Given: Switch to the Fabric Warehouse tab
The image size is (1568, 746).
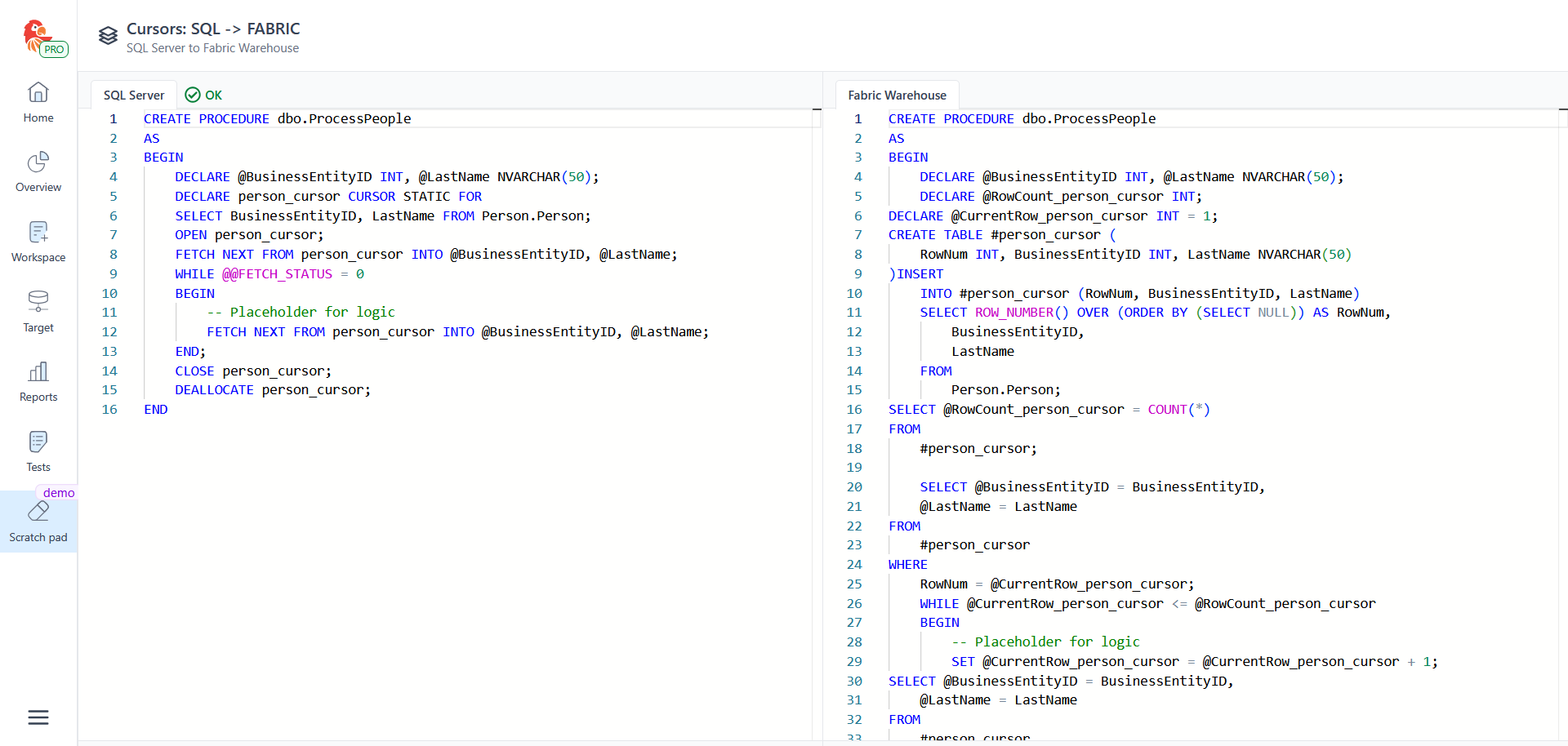Looking at the screenshot, I should 897,95.
